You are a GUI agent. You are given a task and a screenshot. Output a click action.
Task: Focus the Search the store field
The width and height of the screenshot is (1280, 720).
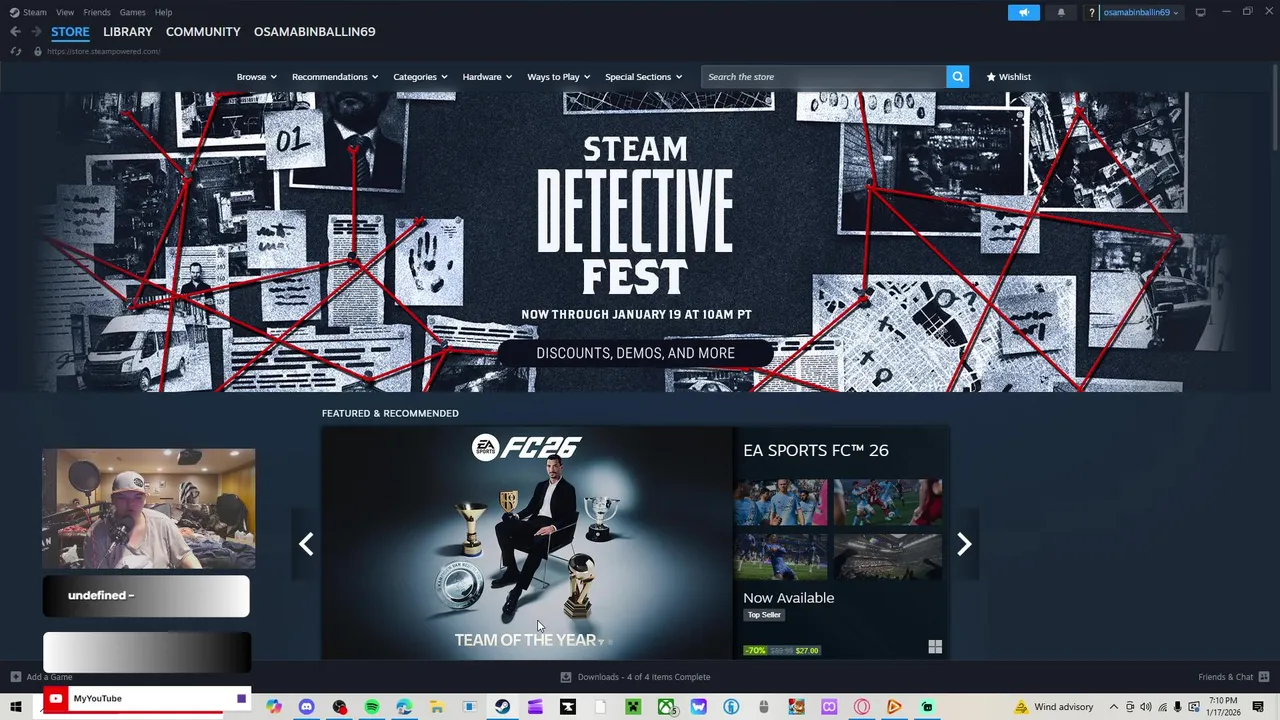pos(823,77)
